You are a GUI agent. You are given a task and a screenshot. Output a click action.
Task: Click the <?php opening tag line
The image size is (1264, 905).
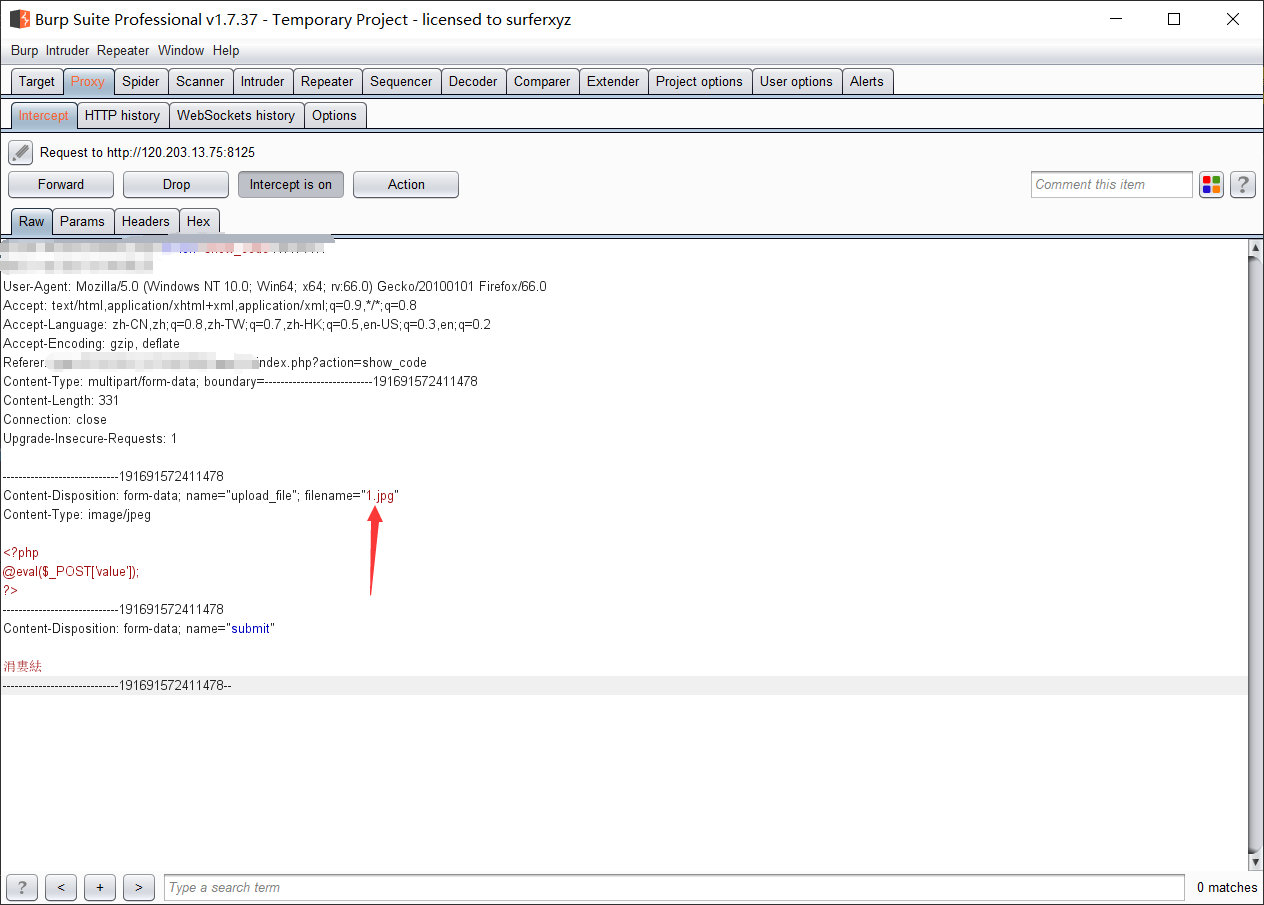click(x=21, y=553)
